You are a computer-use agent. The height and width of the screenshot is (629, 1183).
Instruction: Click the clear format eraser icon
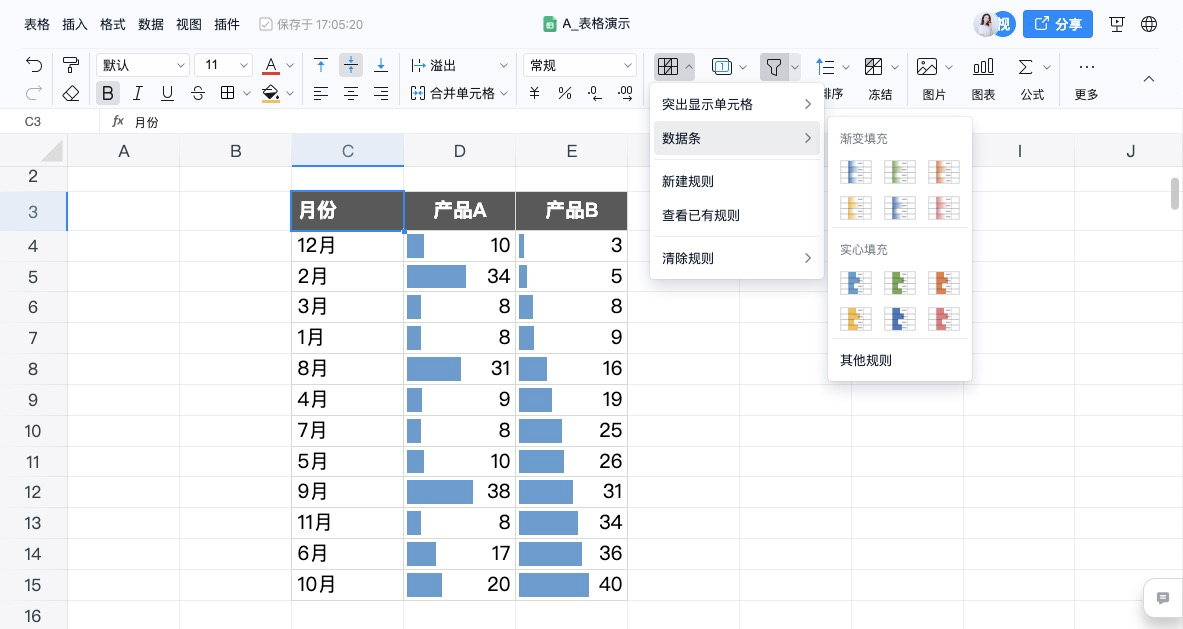(70, 92)
